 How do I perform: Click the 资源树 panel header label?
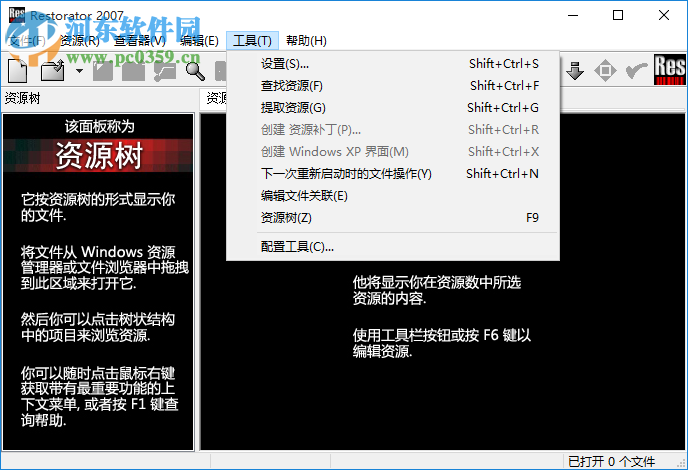point(22,98)
